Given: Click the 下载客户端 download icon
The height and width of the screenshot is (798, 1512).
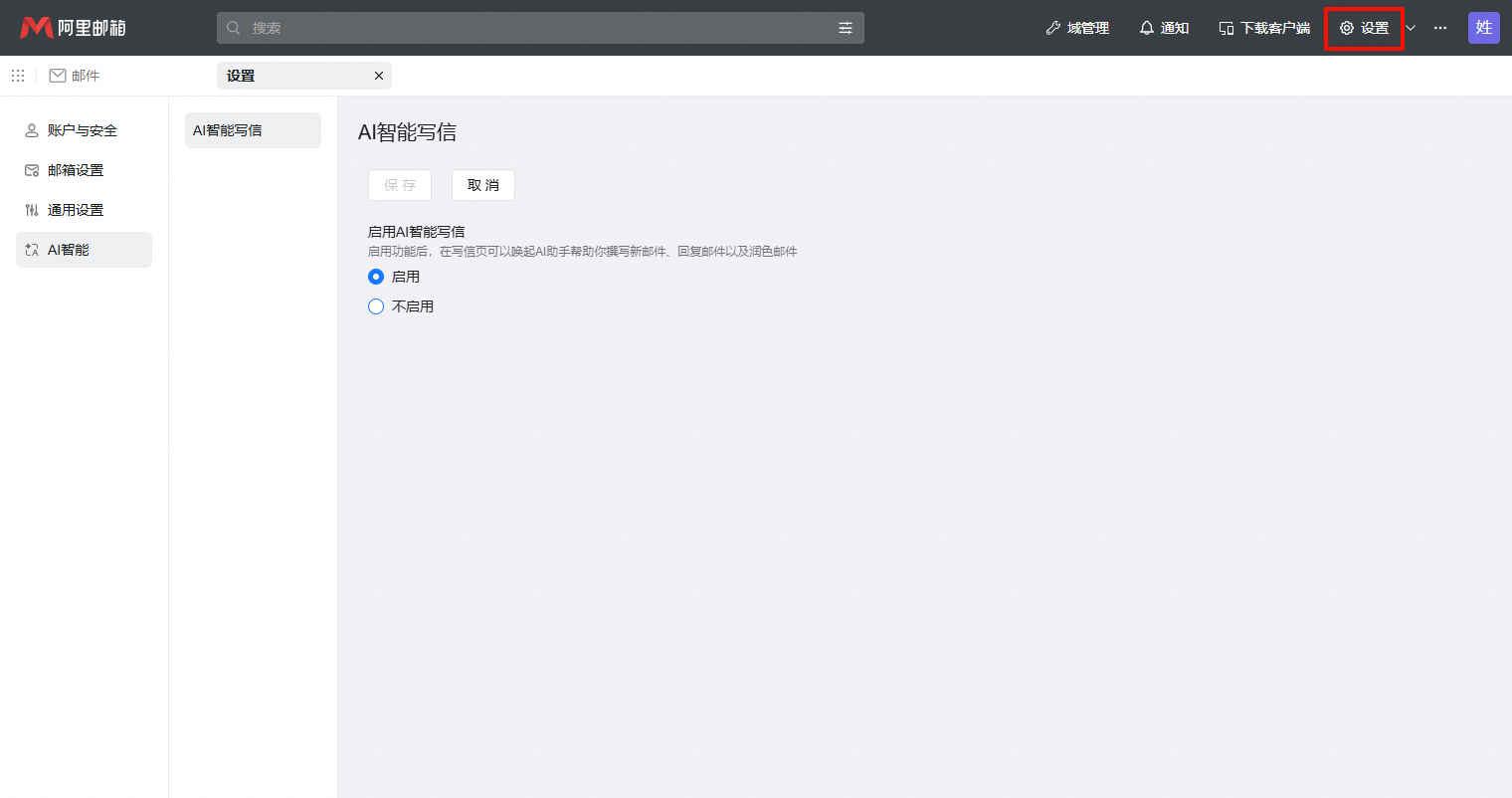Looking at the screenshot, I should (x=1225, y=28).
